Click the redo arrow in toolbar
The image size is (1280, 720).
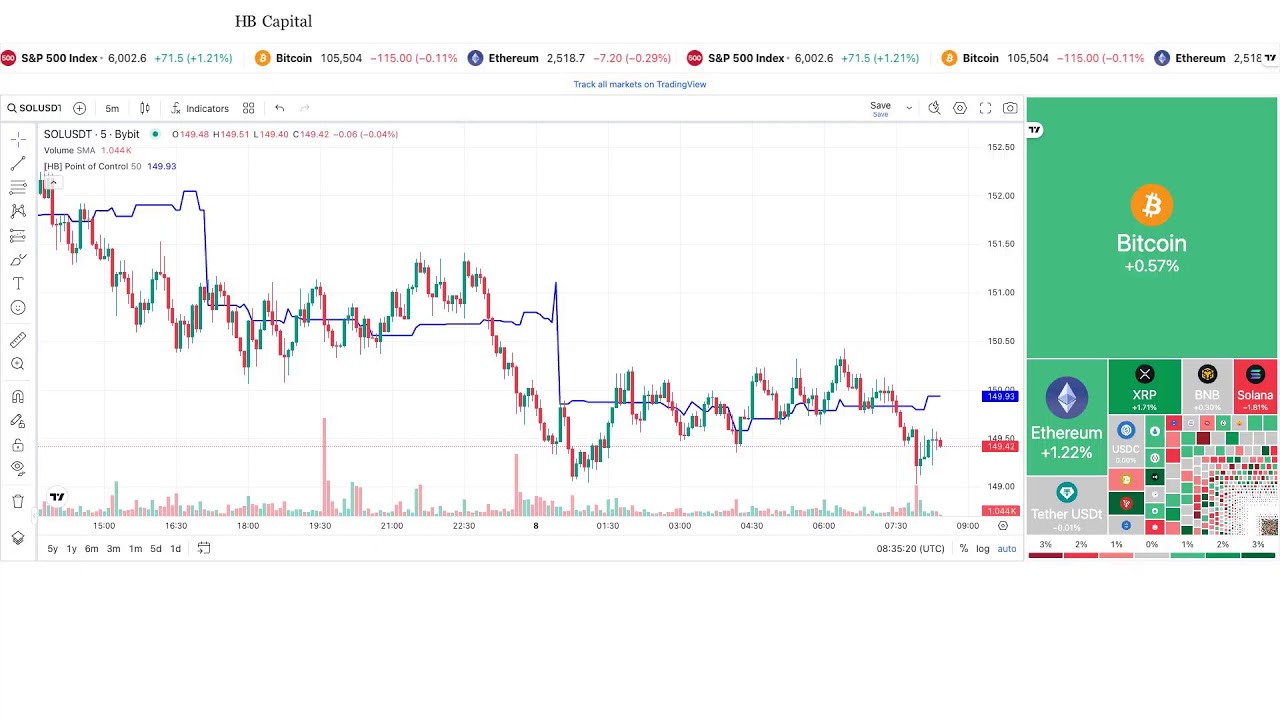tap(305, 108)
